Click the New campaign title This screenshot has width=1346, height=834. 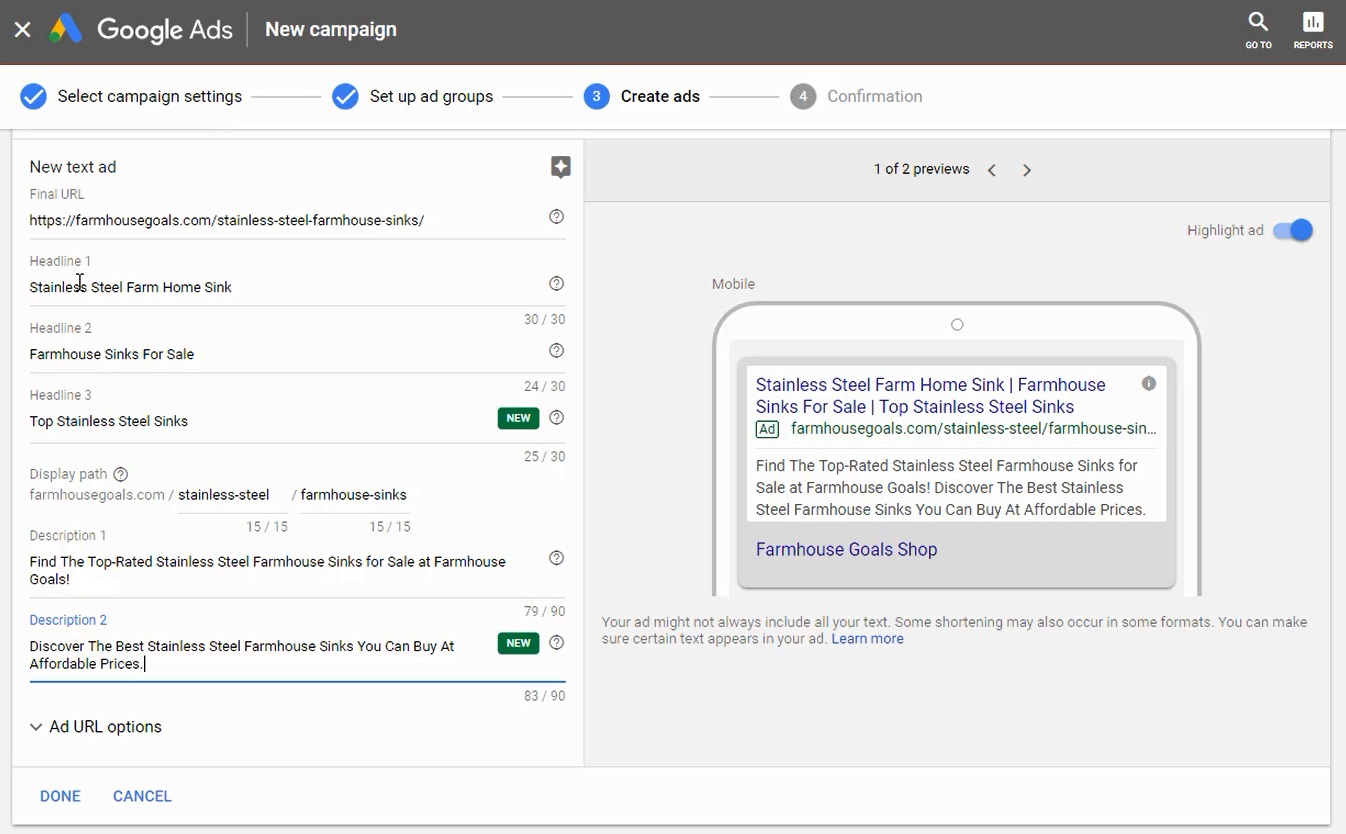[330, 30]
